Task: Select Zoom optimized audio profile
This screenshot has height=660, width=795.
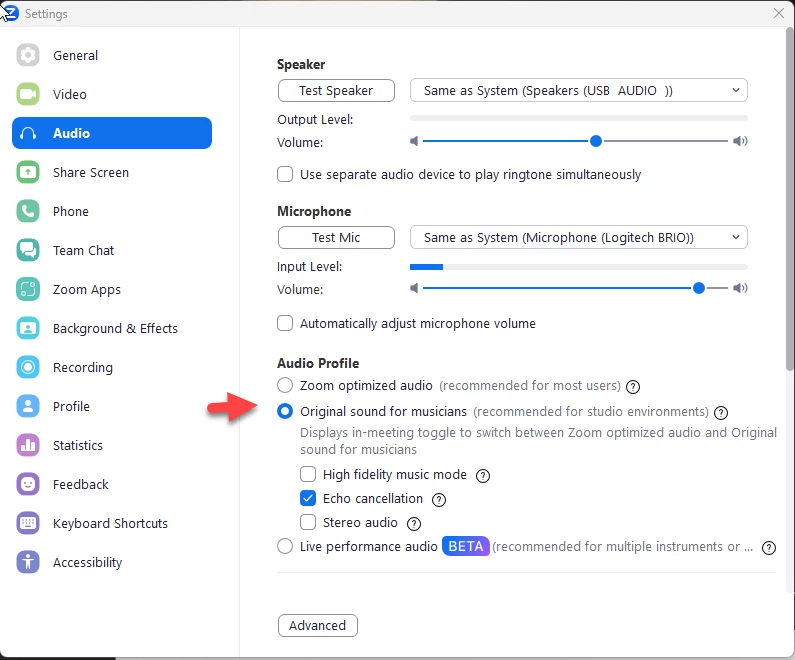Action: (x=285, y=385)
